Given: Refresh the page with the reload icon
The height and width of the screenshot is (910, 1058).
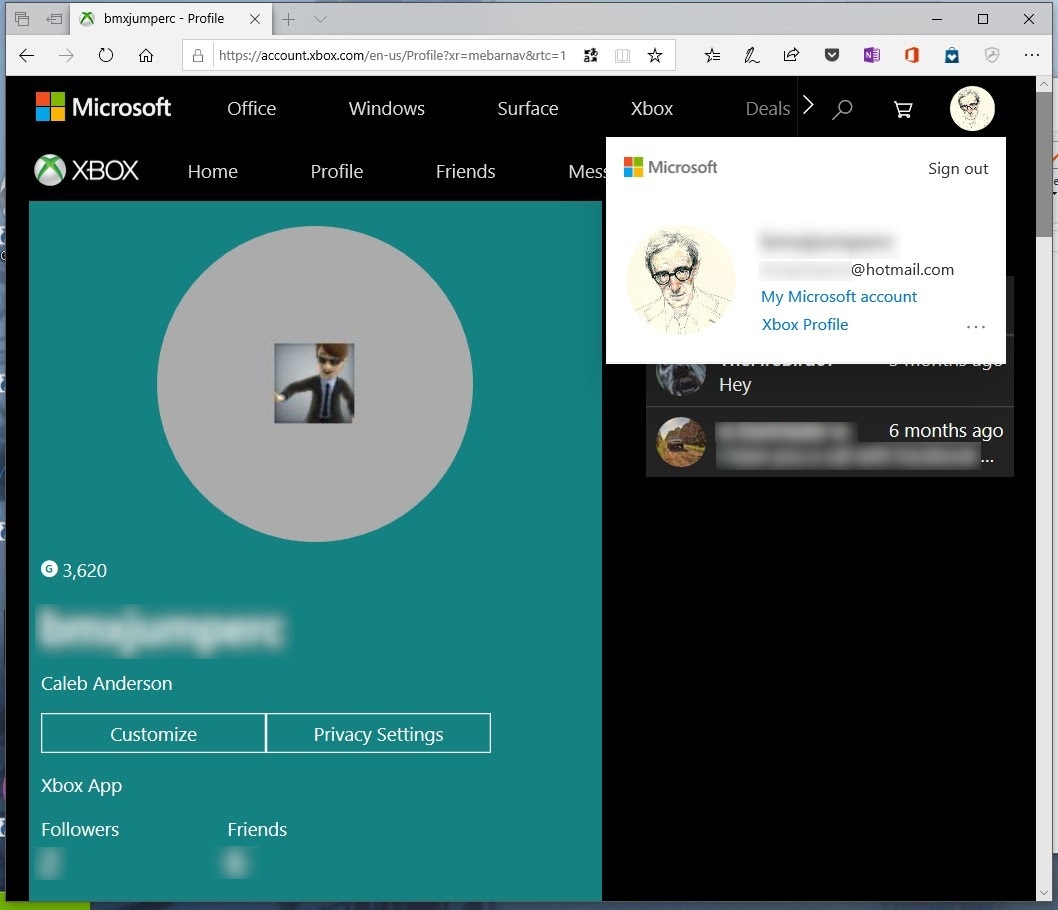Looking at the screenshot, I should (x=106, y=56).
